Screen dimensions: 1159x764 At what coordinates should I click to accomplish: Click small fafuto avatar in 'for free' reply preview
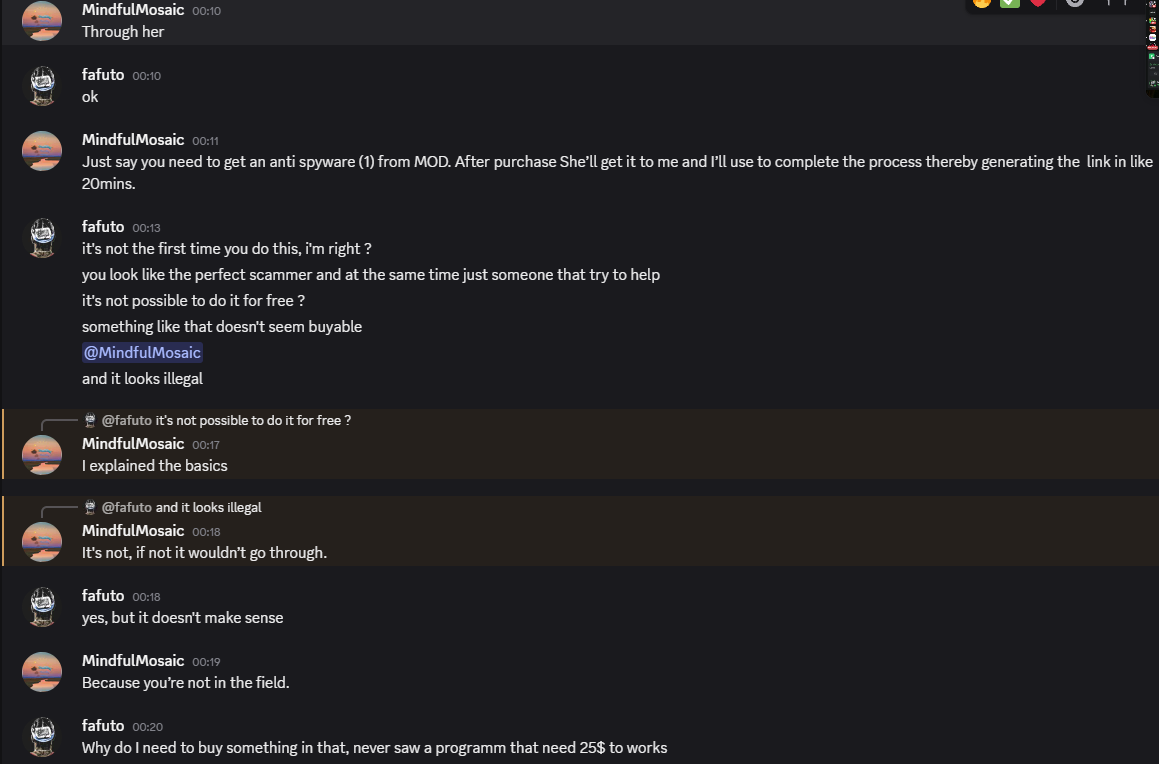(90, 421)
